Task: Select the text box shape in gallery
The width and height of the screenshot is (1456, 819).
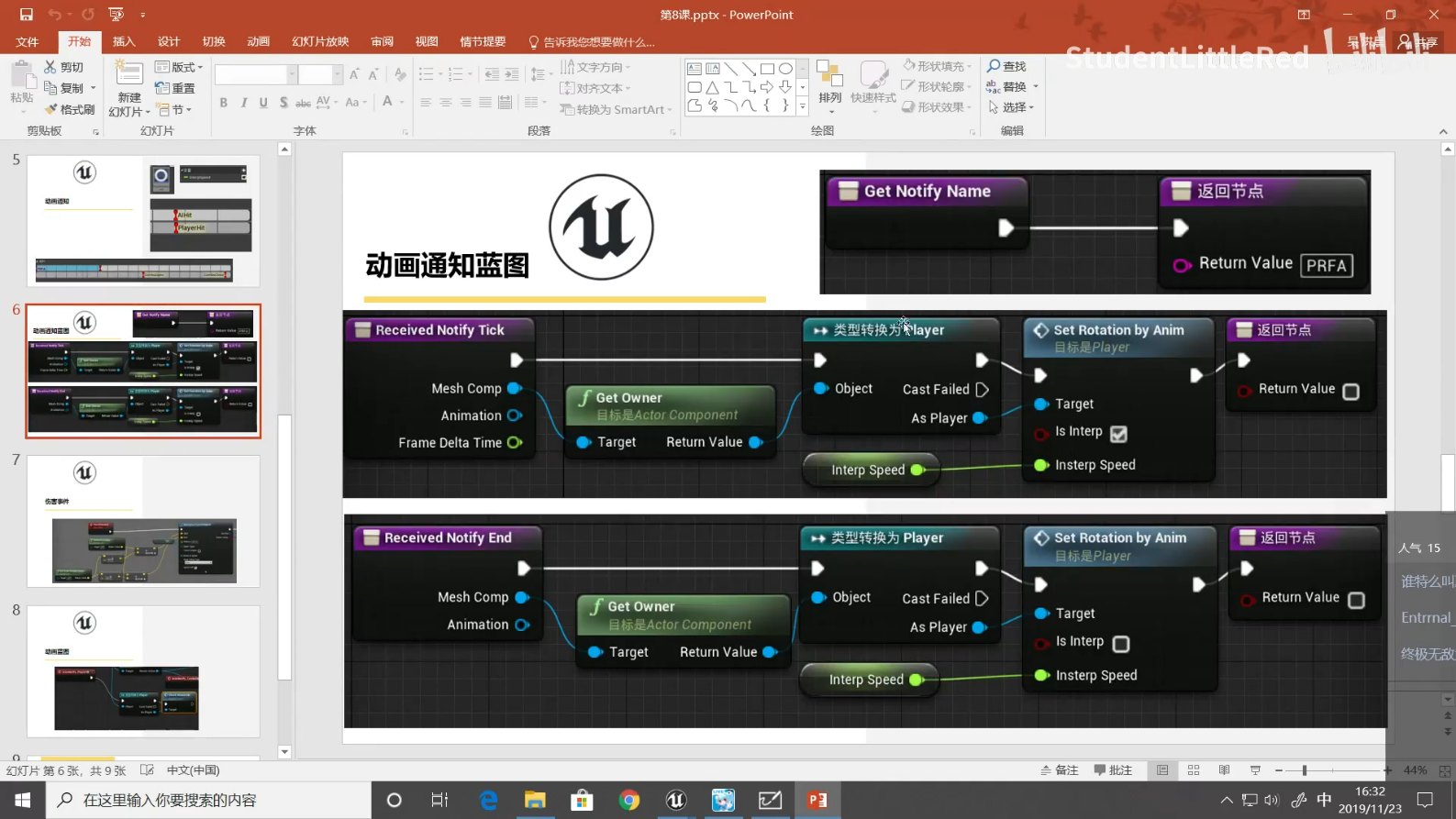Action: [x=695, y=69]
